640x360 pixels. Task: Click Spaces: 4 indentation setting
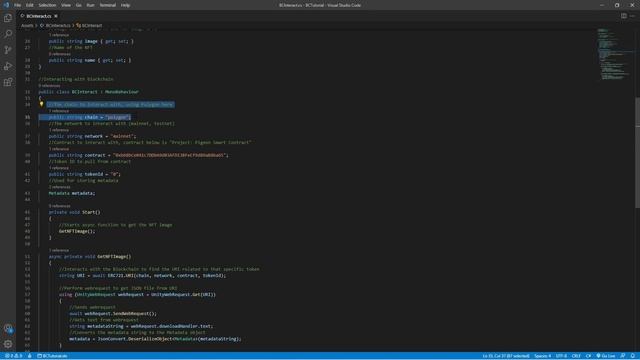click(543, 356)
